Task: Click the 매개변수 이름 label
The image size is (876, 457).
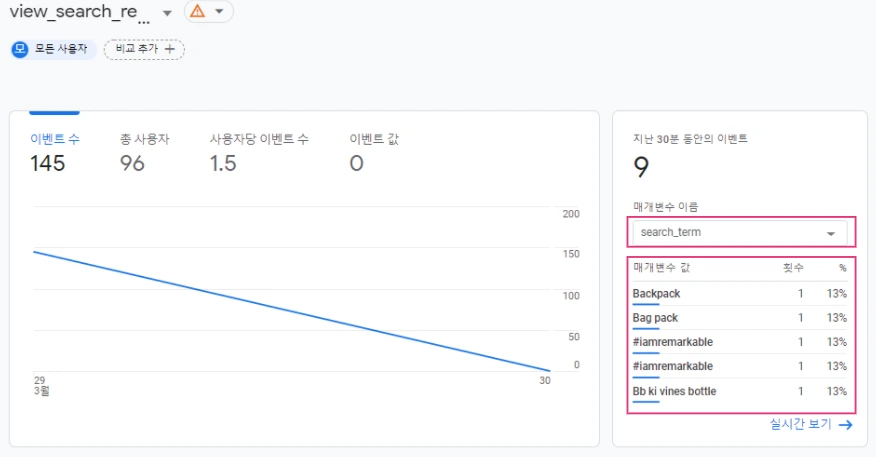Action: [x=665, y=207]
